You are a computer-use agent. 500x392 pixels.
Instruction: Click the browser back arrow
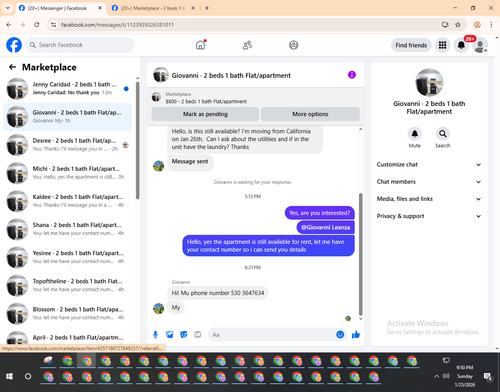(9, 25)
